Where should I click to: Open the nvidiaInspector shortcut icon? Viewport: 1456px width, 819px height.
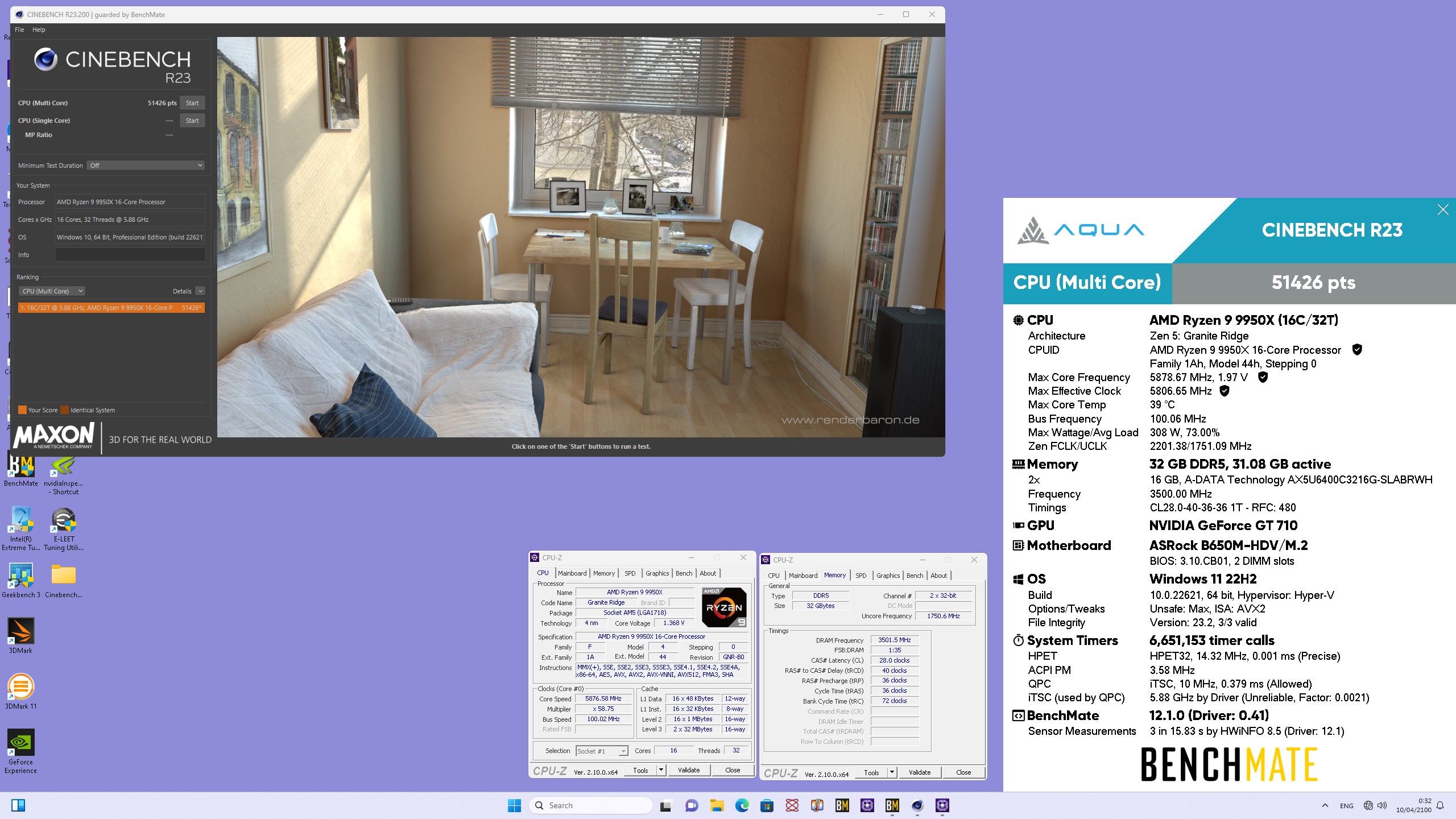63,474
